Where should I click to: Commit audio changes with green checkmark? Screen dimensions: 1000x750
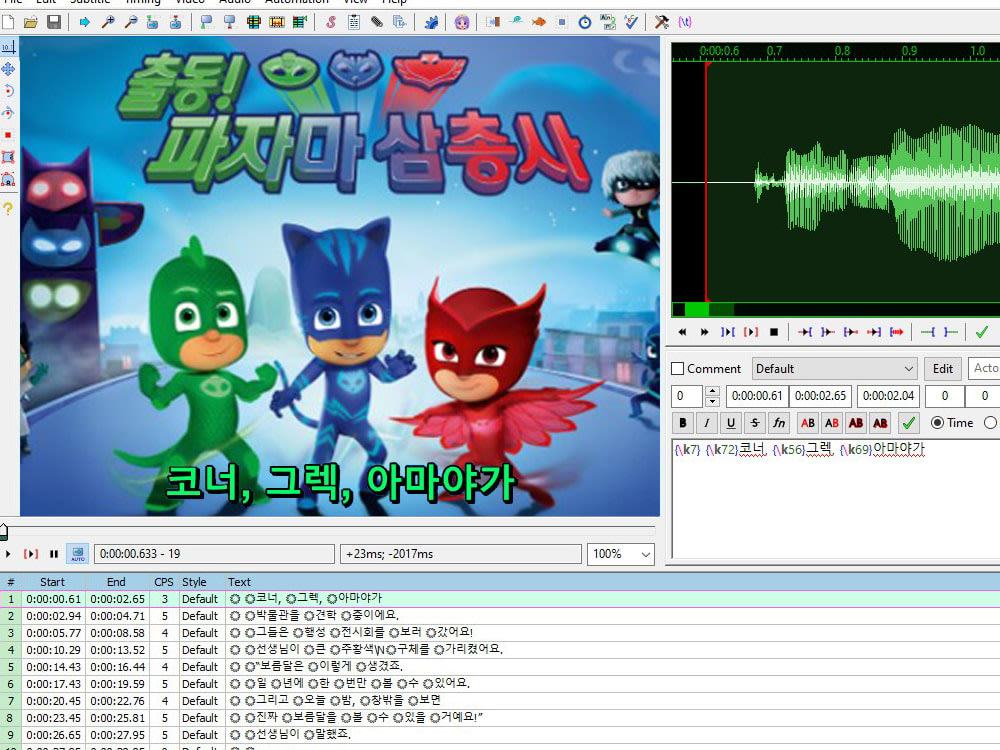tap(982, 332)
